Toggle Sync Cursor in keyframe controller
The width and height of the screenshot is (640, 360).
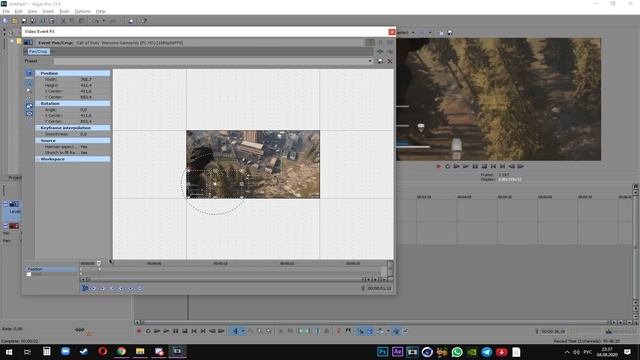84,288
